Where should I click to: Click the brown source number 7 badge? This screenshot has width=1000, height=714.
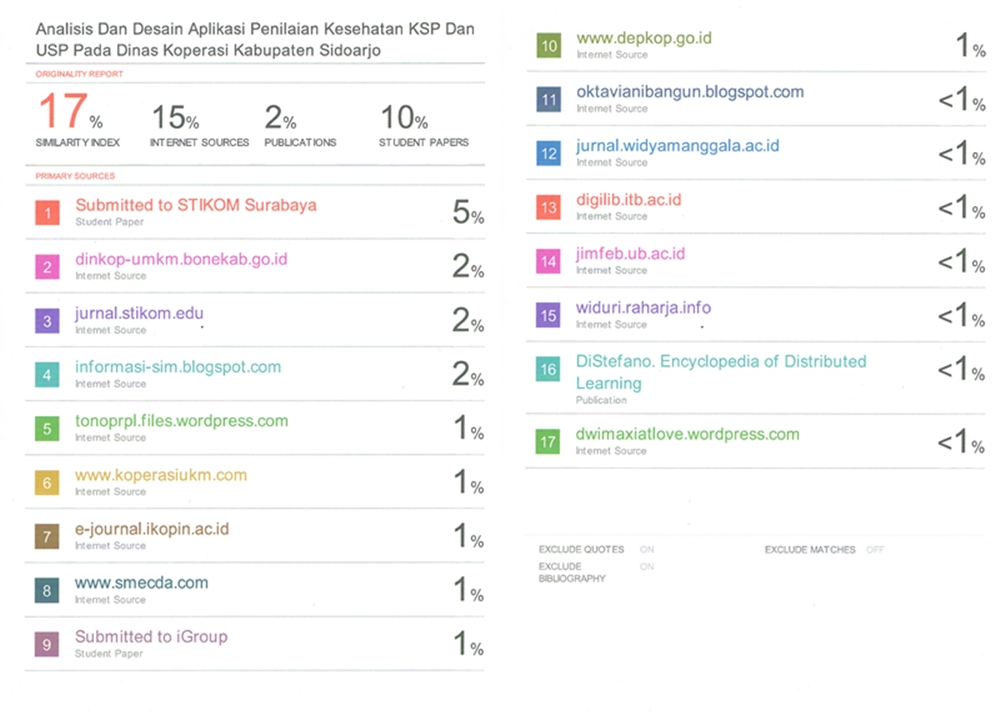46,536
